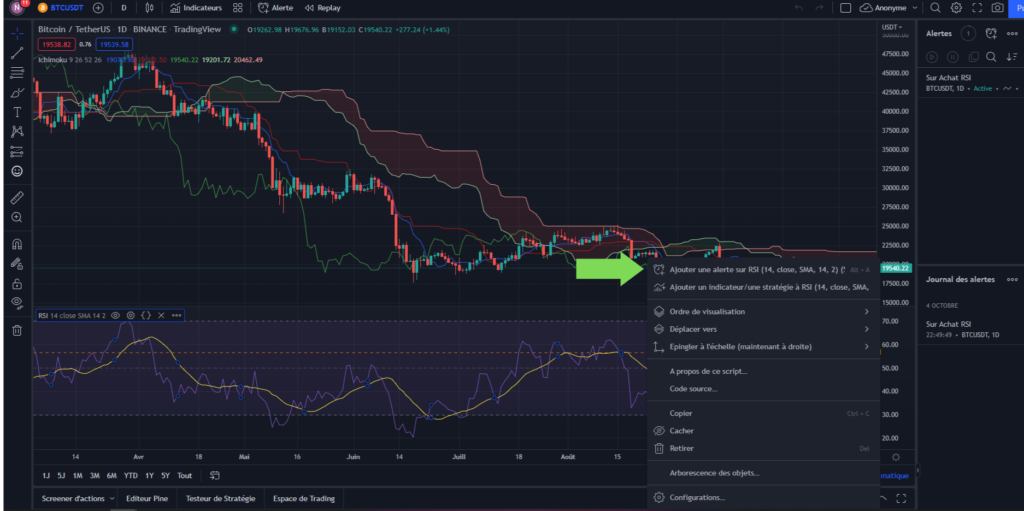
Task: Take a chart snapshot with camera icon
Action: 997,8
